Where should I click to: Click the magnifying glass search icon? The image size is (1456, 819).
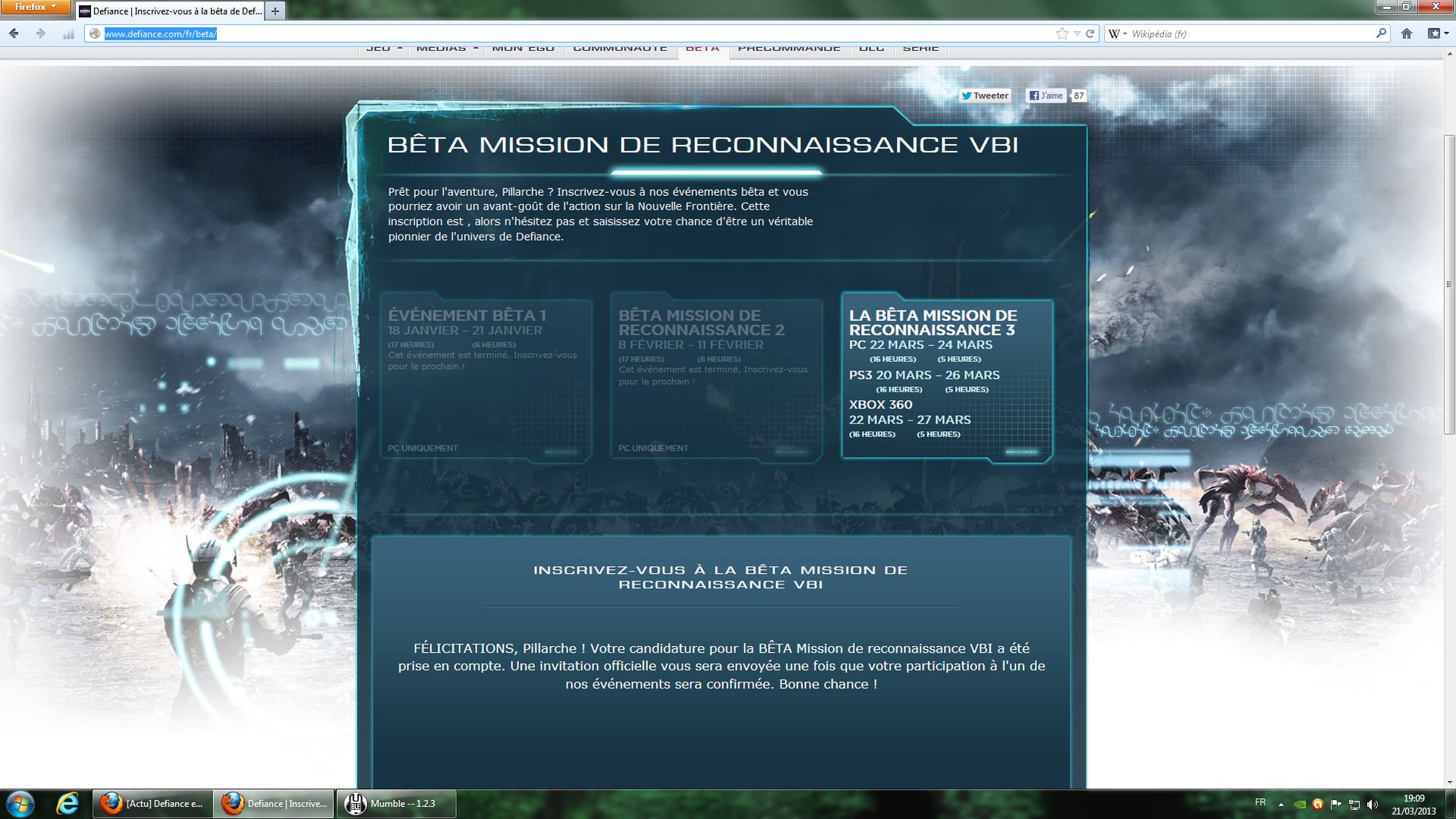click(1381, 33)
